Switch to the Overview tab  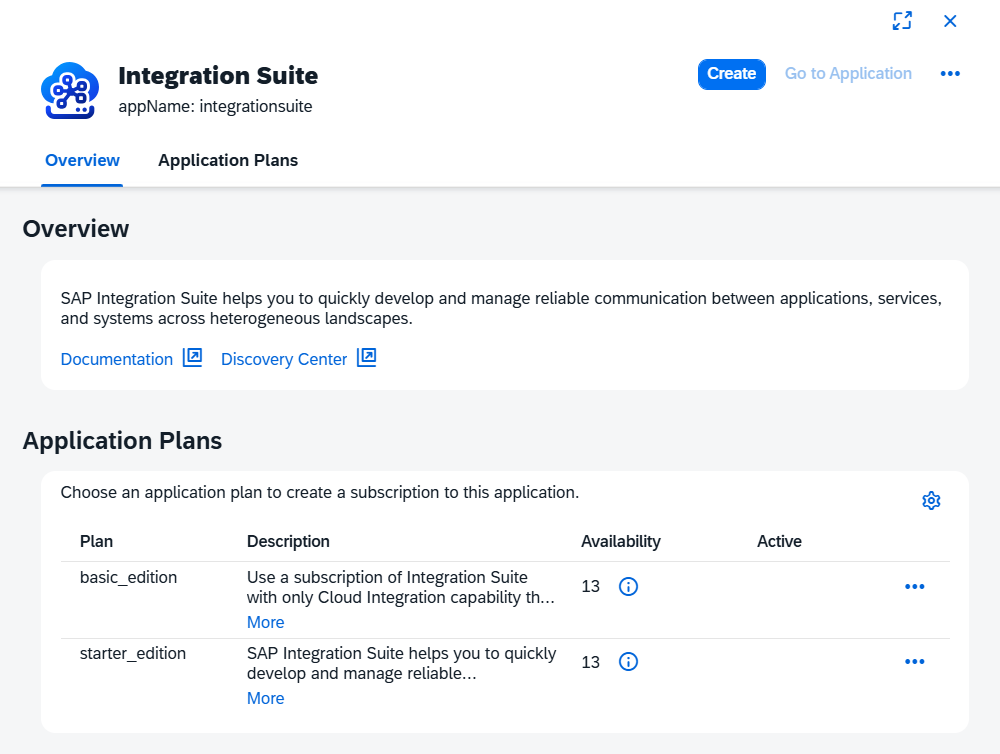tap(82, 161)
